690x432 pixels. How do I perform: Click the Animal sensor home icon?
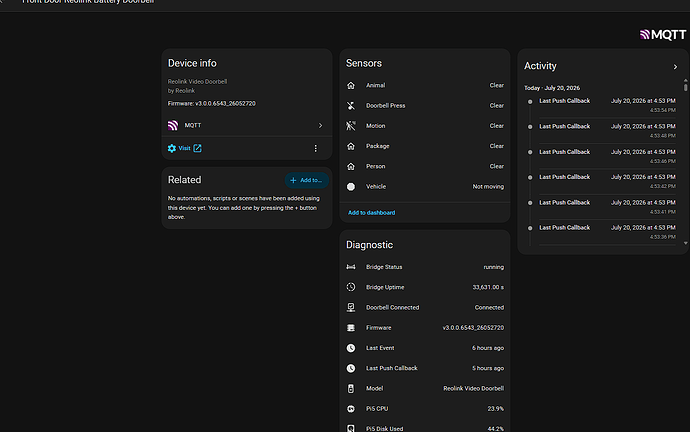351,85
